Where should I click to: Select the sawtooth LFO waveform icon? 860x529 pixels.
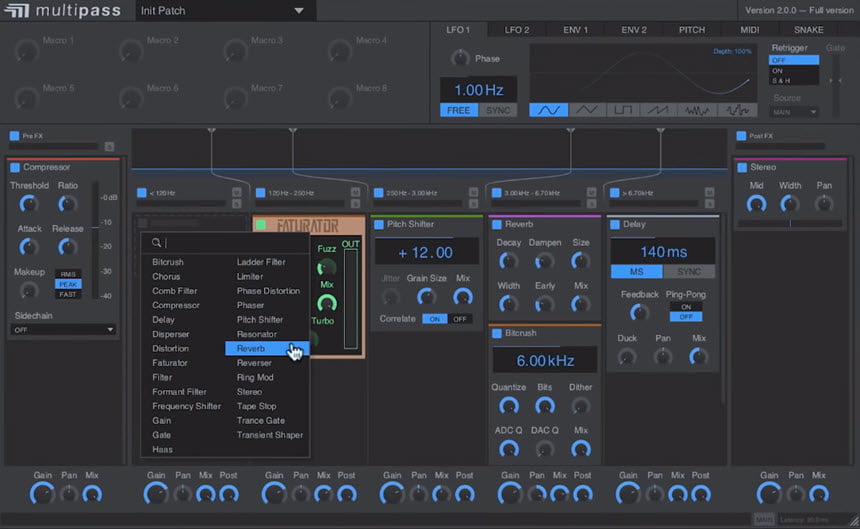pos(658,110)
